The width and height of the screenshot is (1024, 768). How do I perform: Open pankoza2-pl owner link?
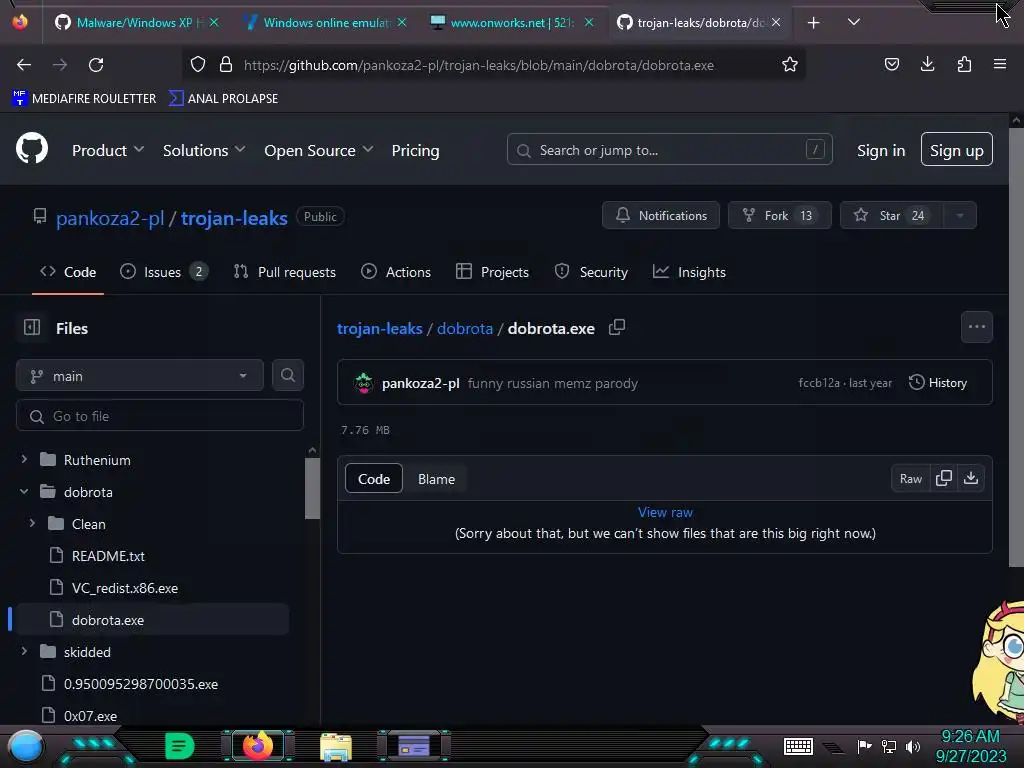110,218
